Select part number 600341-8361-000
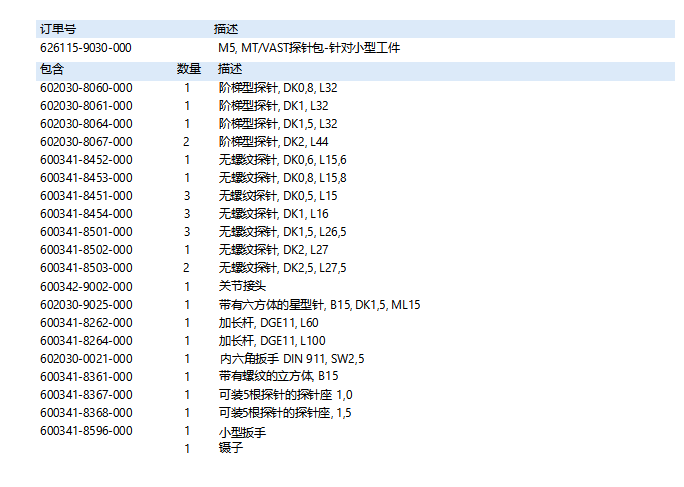 pos(86,376)
